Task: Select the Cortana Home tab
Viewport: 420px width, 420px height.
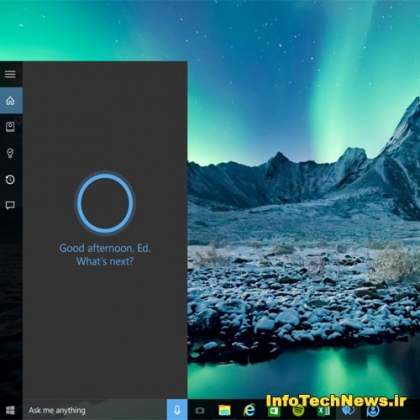Action: (x=11, y=100)
